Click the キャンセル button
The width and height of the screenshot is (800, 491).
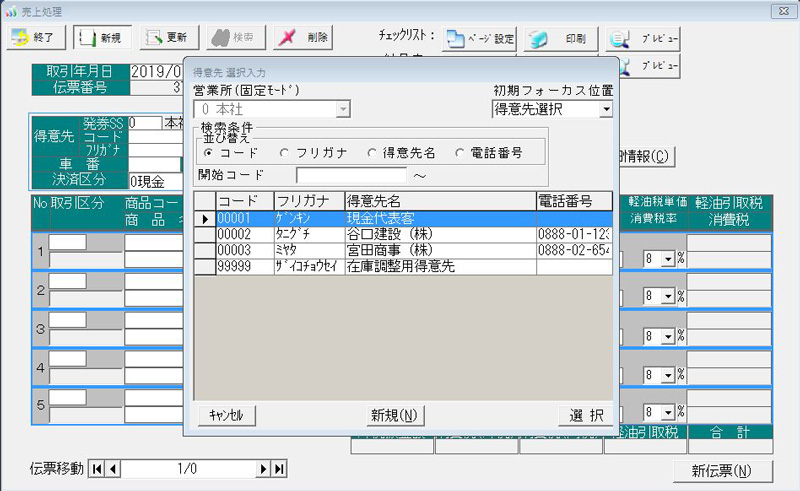(x=228, y=415)
